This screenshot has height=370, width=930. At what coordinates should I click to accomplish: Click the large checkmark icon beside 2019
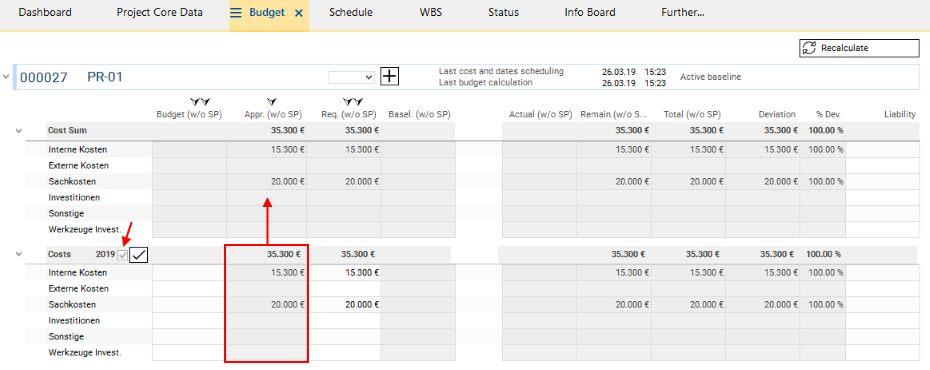(139, 254)
